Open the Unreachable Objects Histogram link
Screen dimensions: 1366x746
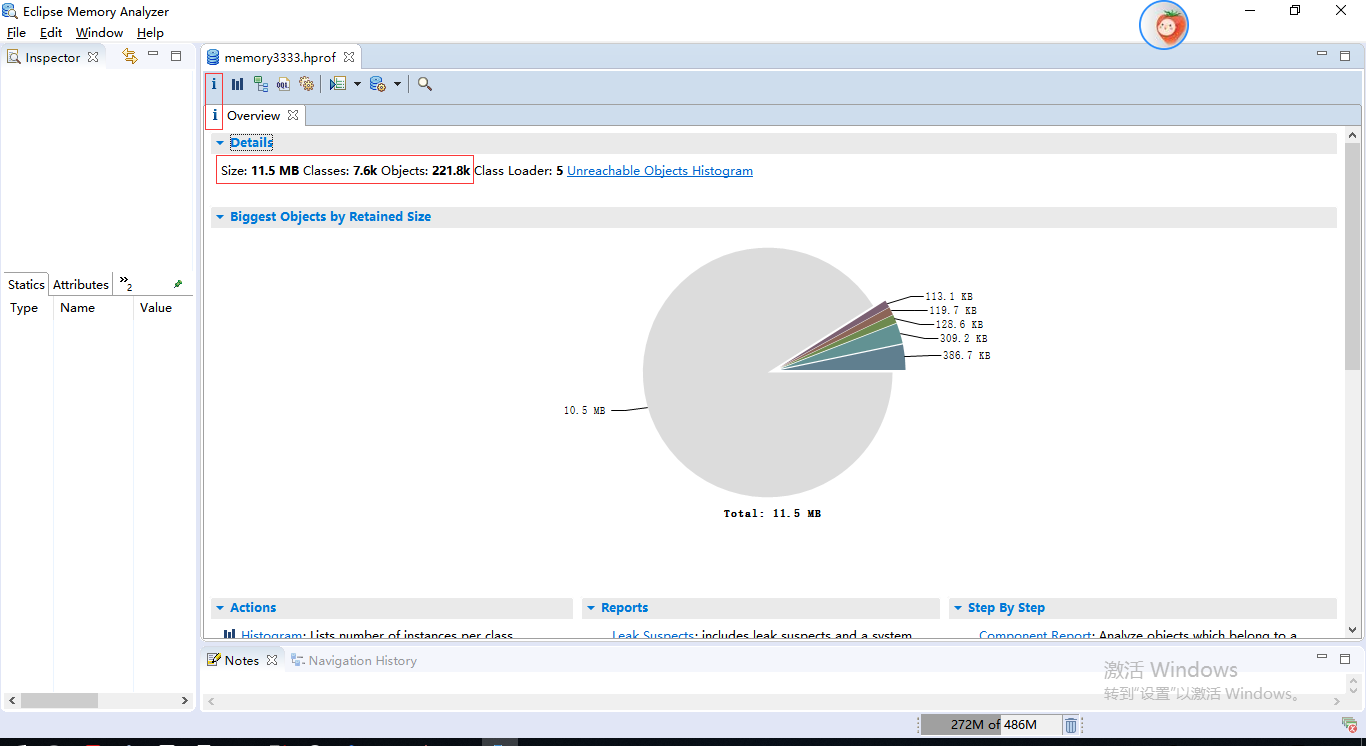coord(660,170)
